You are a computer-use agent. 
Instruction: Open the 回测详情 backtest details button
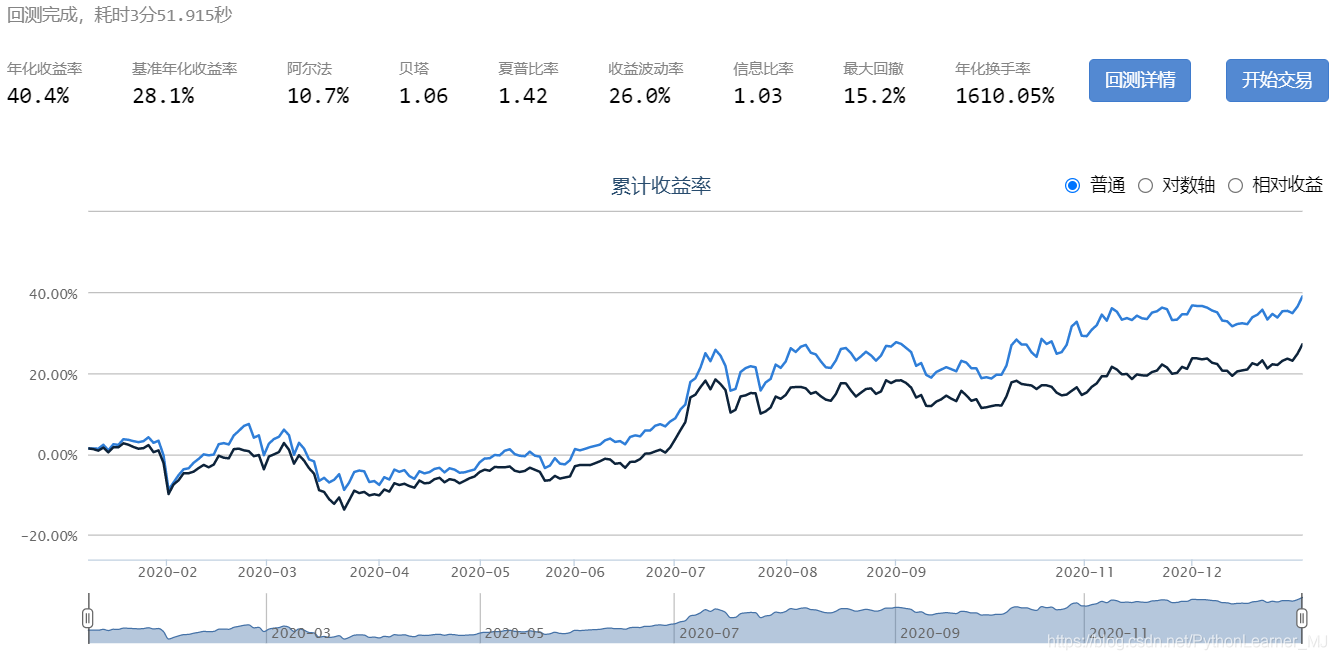tap(1139, 80)
